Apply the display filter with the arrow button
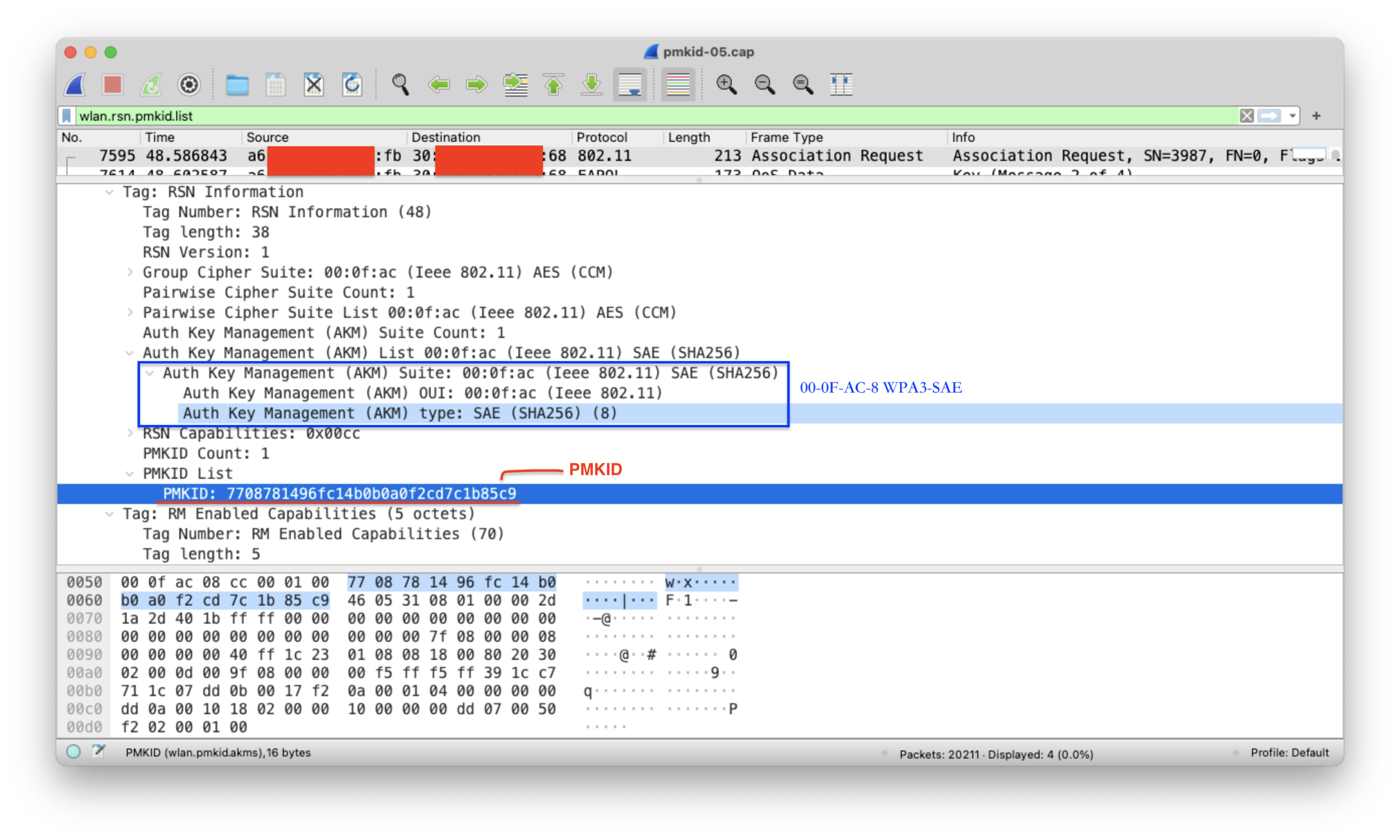1400x840 pixels. click(x=1269, y=116)
